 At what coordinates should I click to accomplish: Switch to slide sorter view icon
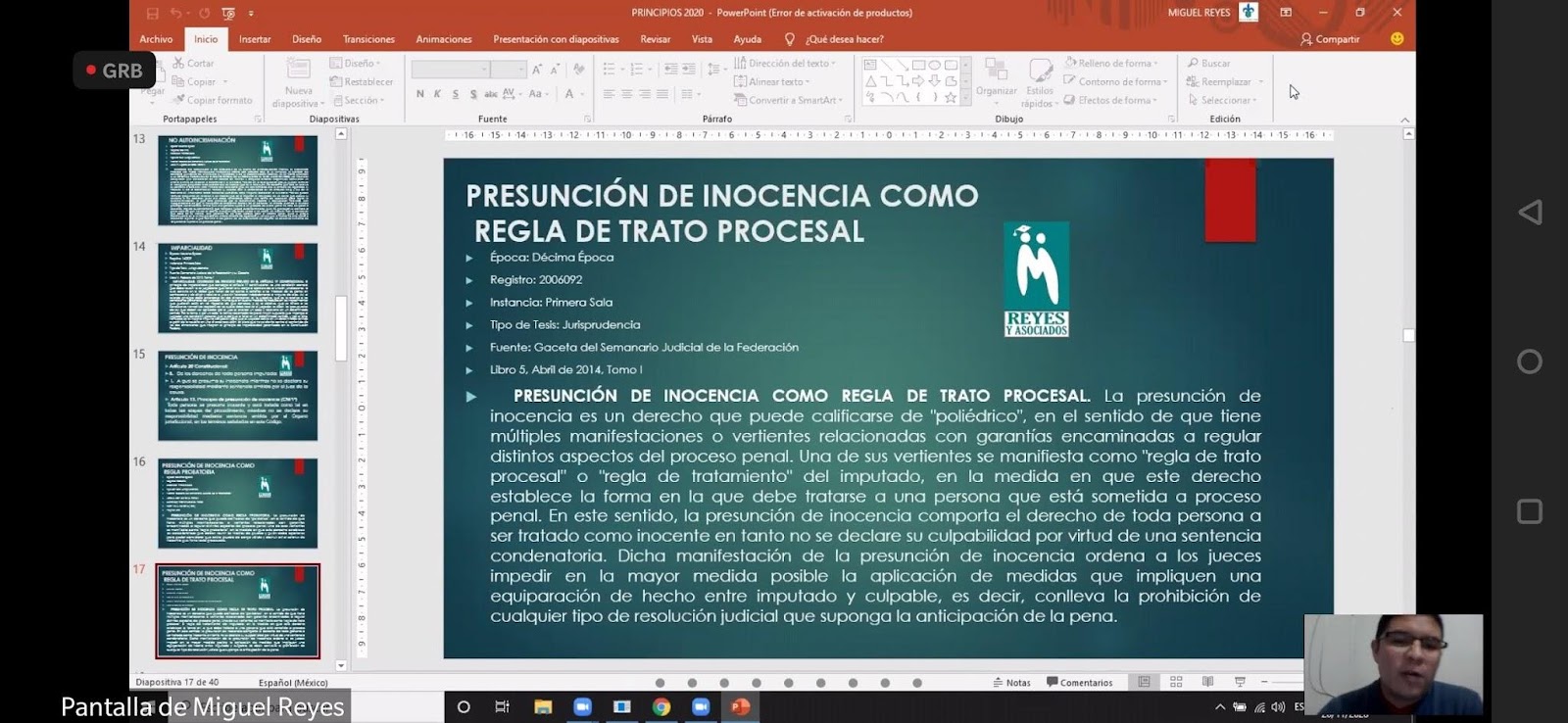[1176, 682]
